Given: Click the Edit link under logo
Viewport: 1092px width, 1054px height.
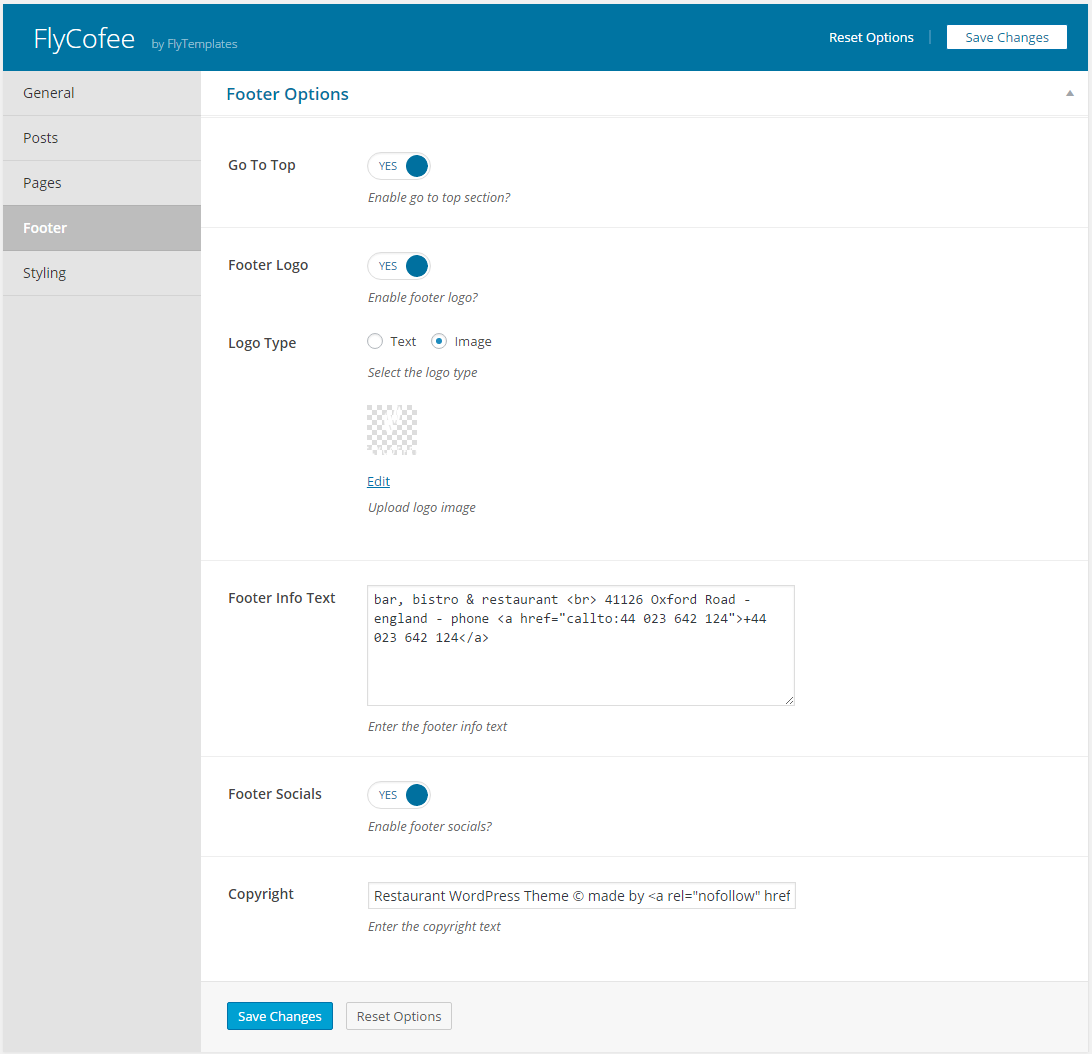Looking at the screenshot, I should click(x=378, y=481).
